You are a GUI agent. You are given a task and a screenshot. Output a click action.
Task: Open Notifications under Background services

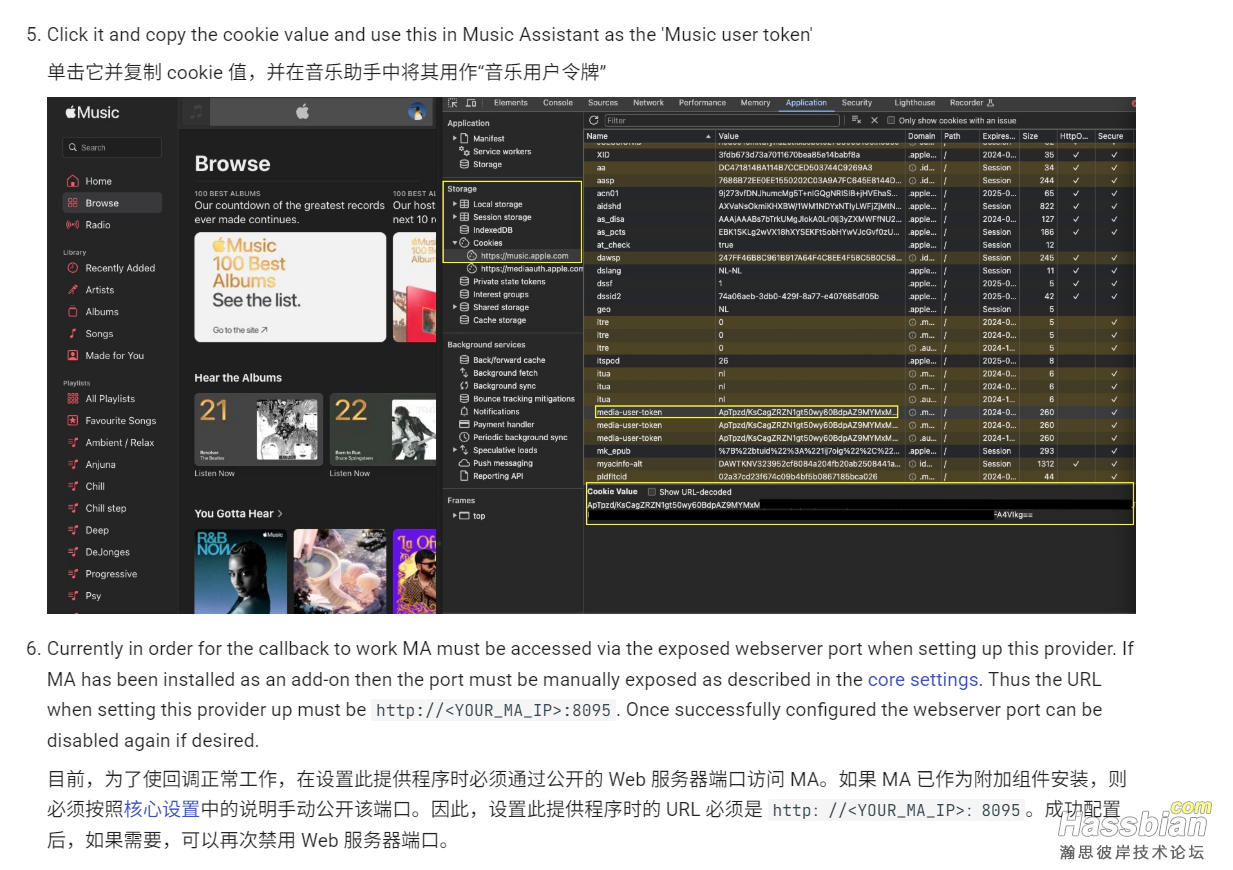click(489, 412)
